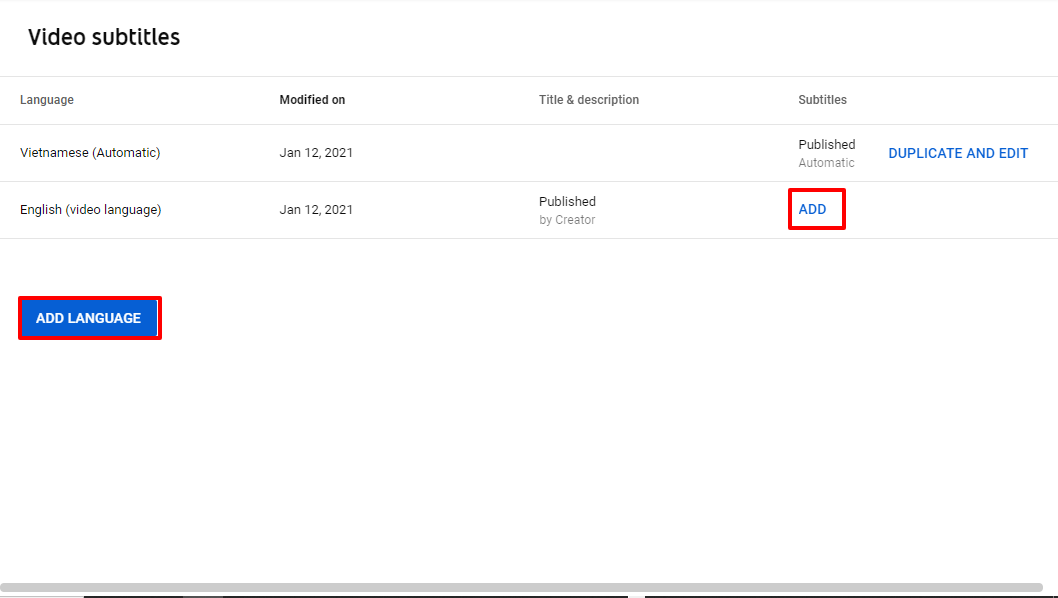Click the horizontal scrollbar at bottom
Image resolution: width=1058 pixels, height=598 pixels.
tap(522, 587)
